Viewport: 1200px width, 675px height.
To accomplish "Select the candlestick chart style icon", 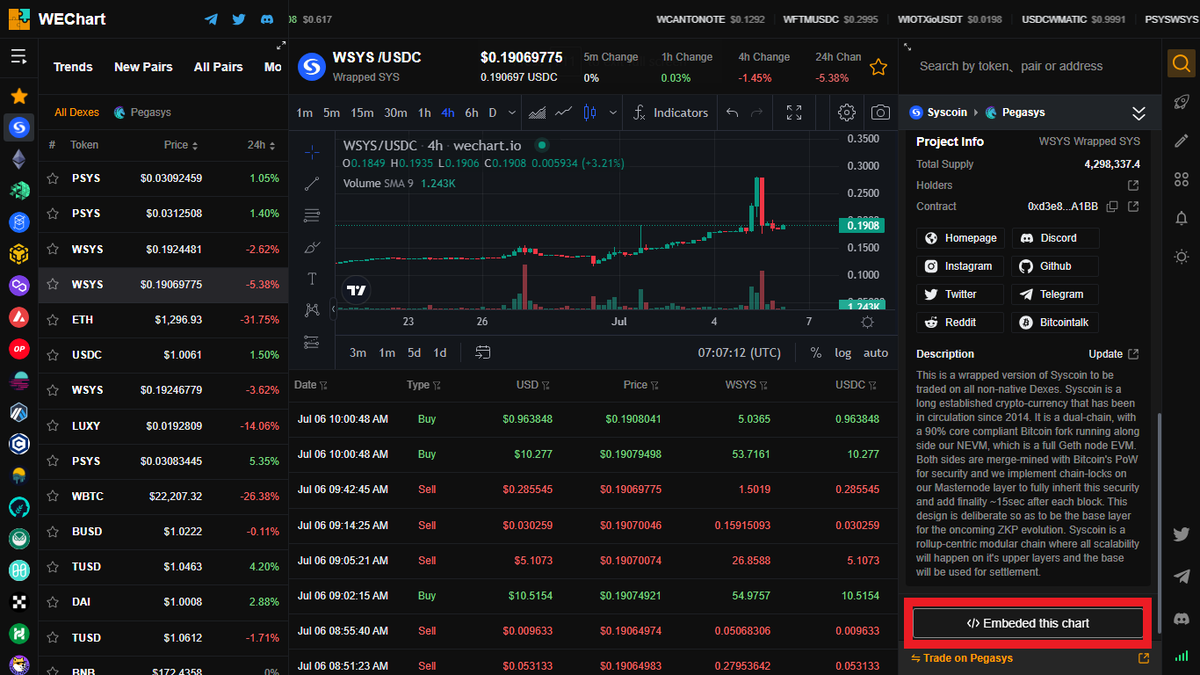I will (x=589, y=113).
